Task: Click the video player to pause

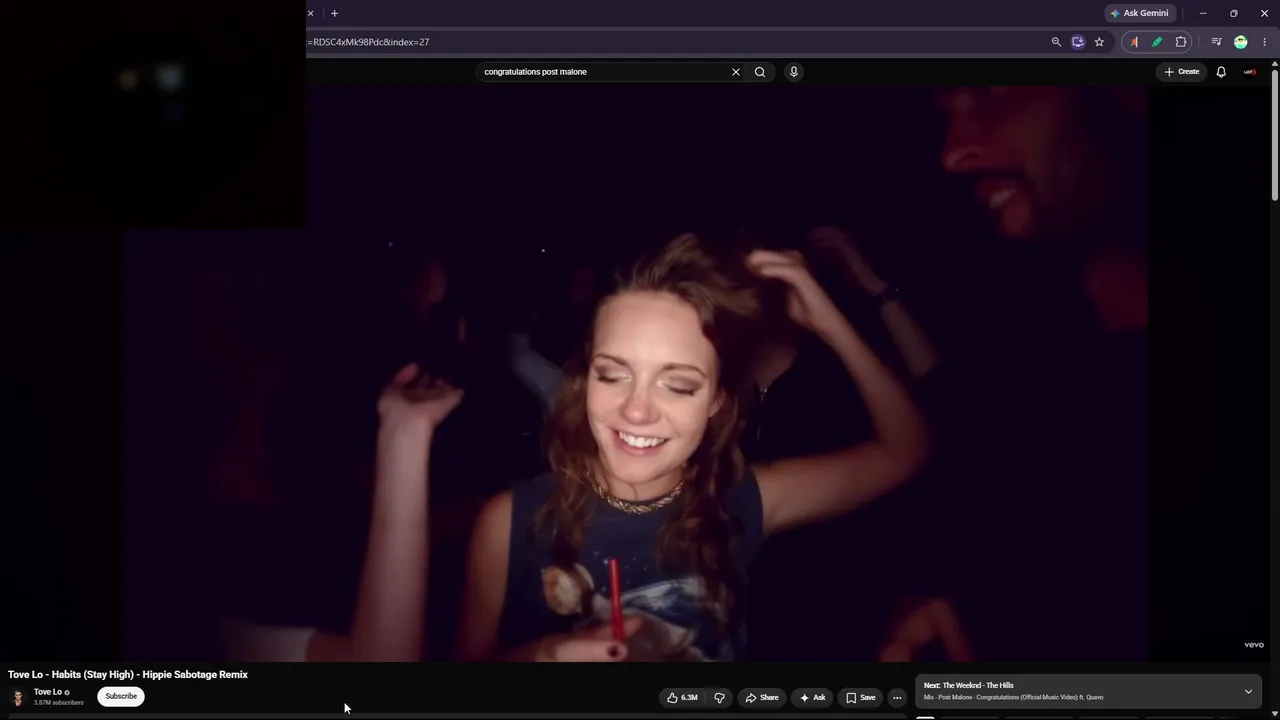Action: coord(635,373)
